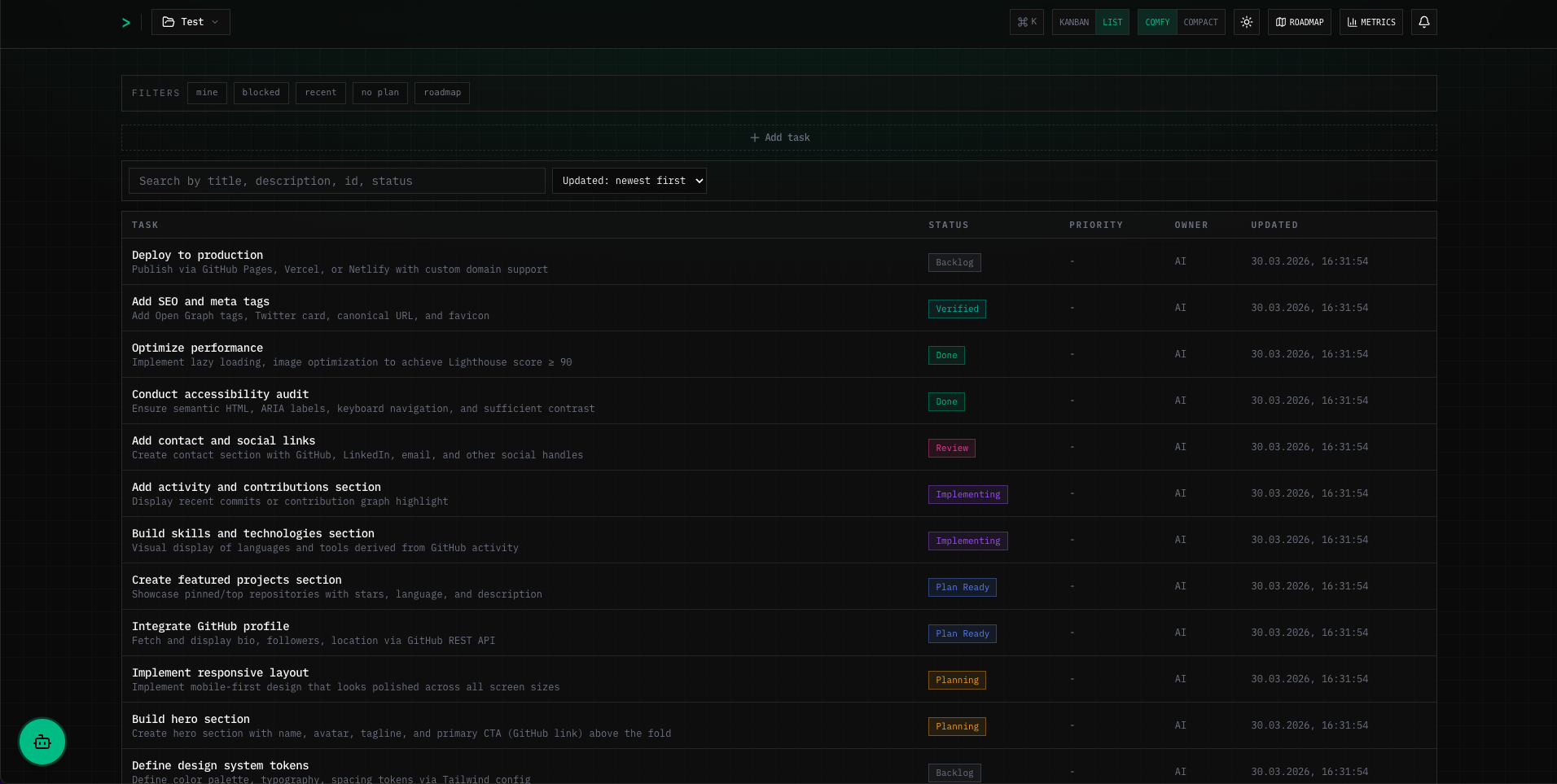
Task: Click Planning badge on responsive layout row
Action: point(957,680)
